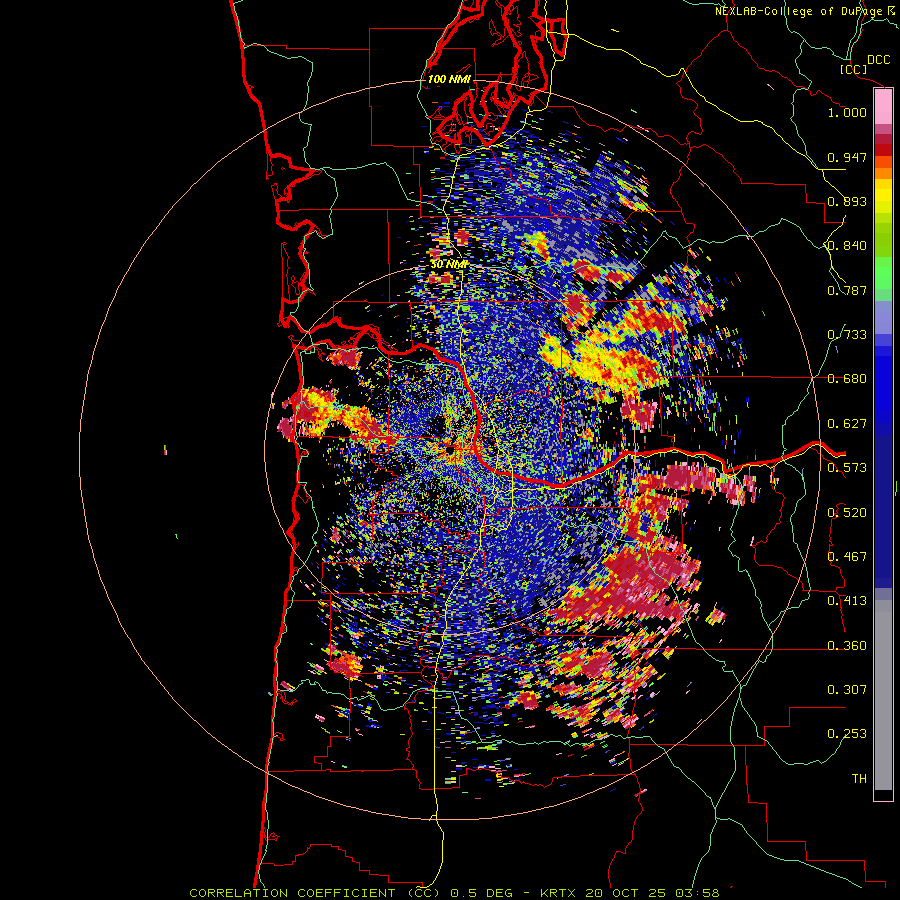Click the 0.627 color scale value
This screenshot has width=900, height=900.
point(847,424)
